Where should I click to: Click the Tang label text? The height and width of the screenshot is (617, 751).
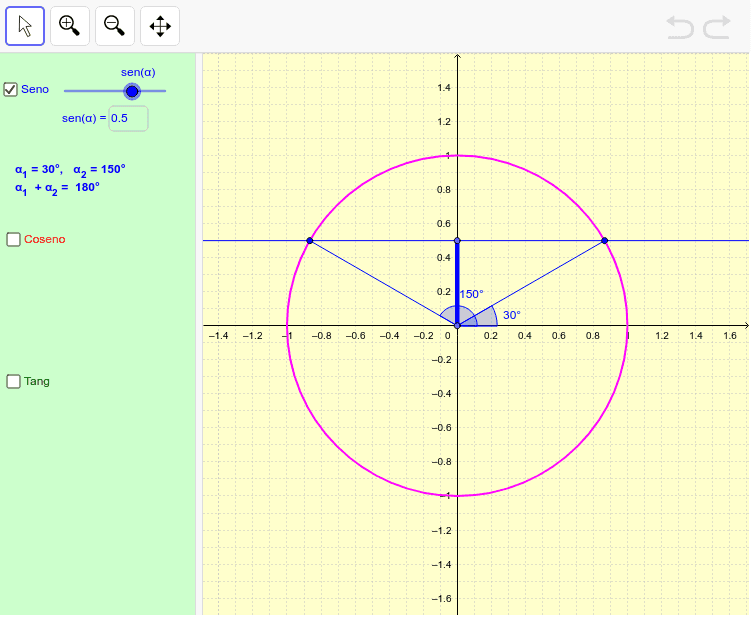37,382
